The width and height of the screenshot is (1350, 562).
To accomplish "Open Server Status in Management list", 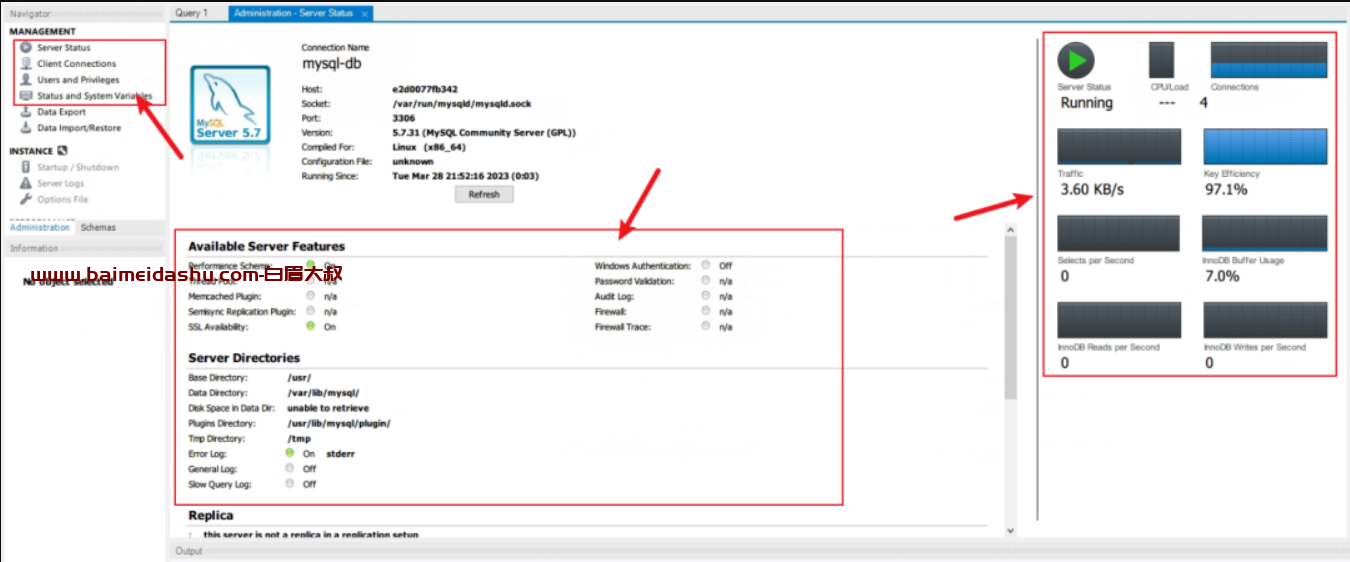I will tap(64, 47).
